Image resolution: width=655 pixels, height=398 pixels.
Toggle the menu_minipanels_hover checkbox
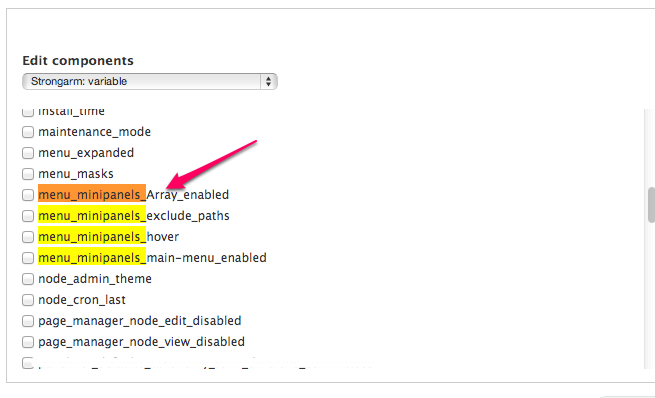28,237
